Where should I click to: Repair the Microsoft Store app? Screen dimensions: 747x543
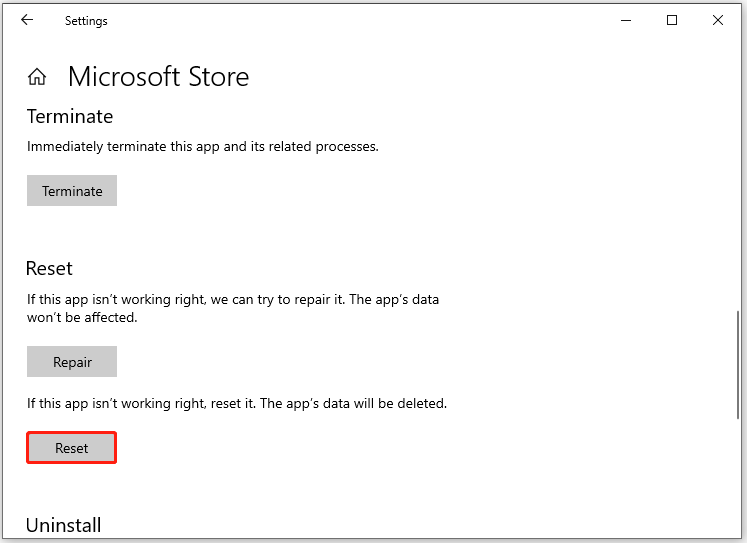[x=72, y=362]
